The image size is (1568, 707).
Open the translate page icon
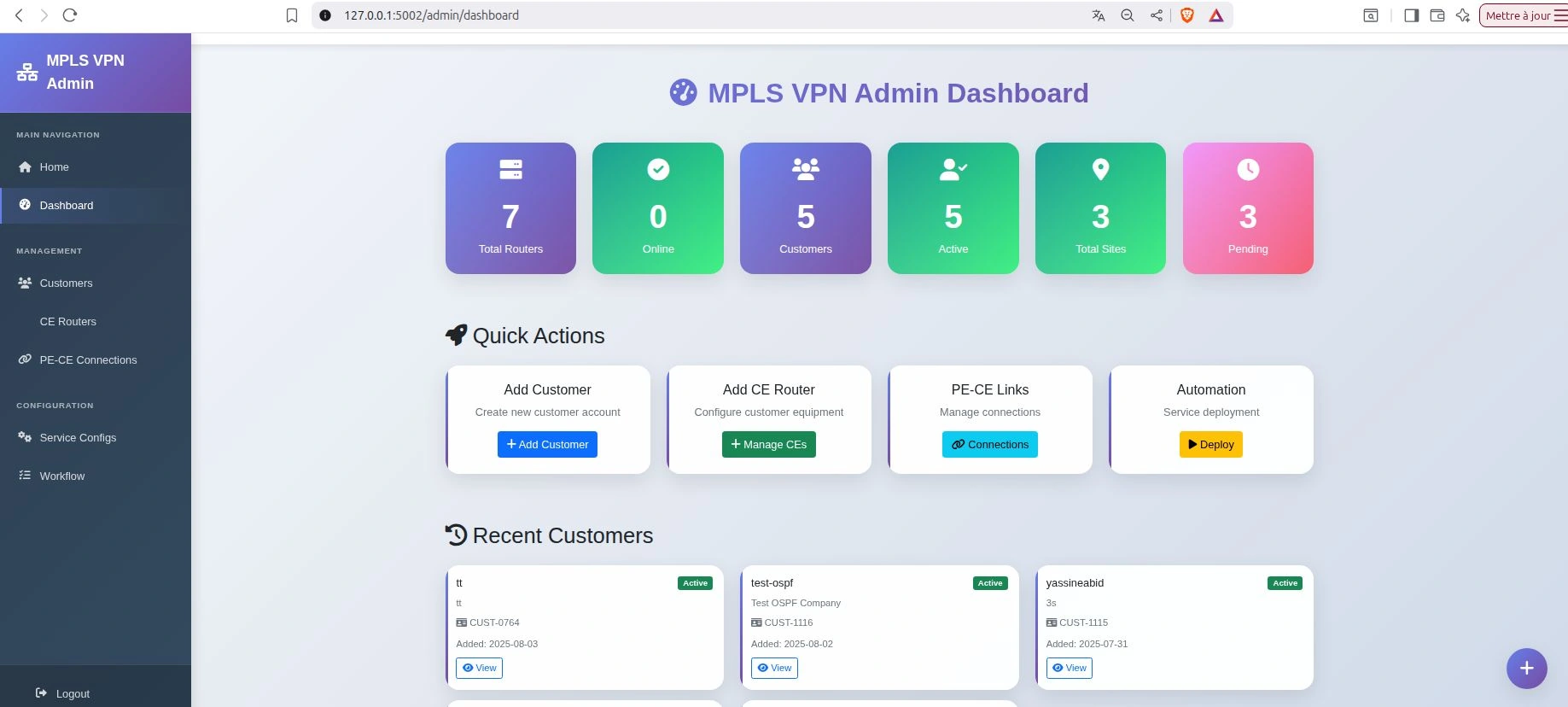[x=1099, y=15]
